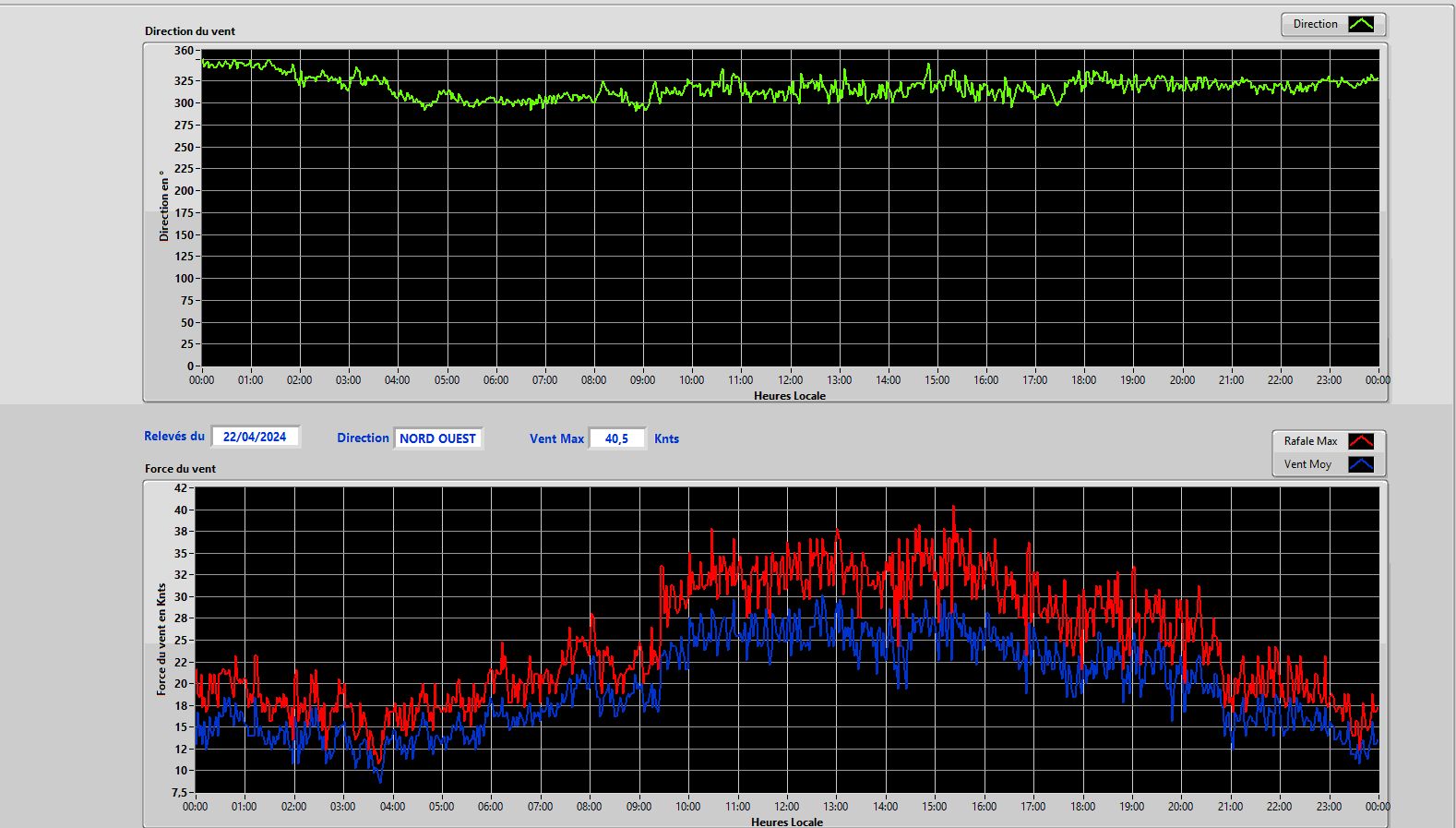
Task: Click the Direction en ° axis title
Action: [x=164, y=206]
